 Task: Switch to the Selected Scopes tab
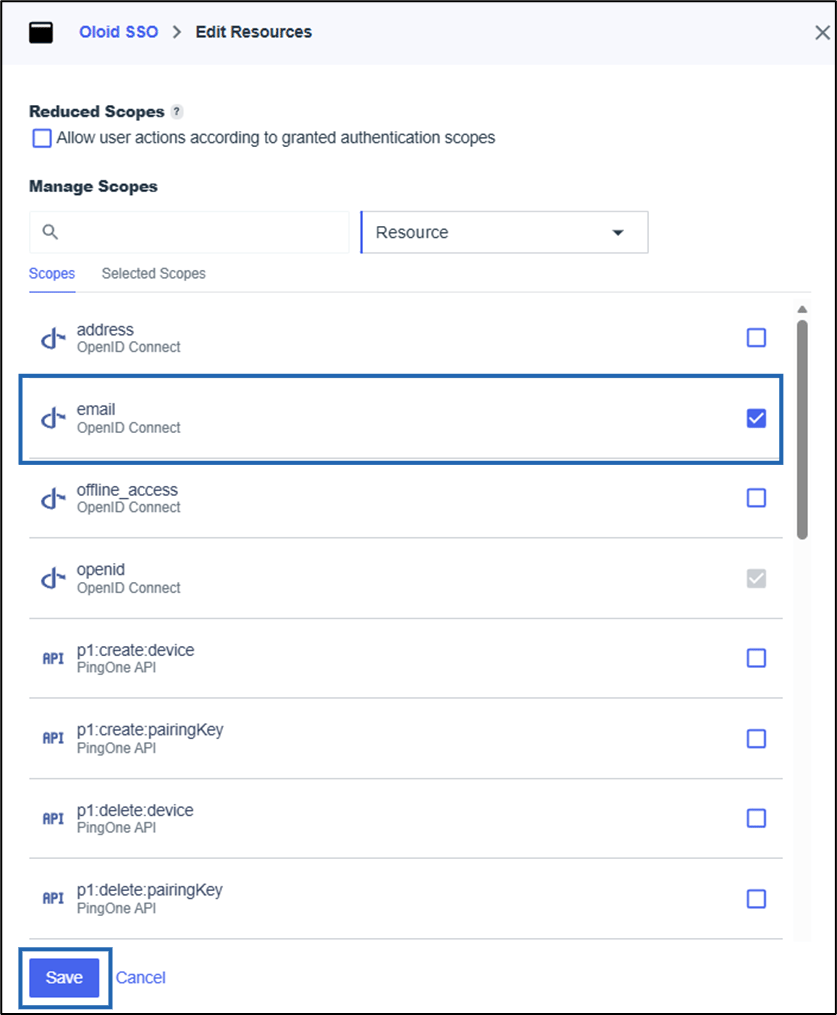coord(153,274)
